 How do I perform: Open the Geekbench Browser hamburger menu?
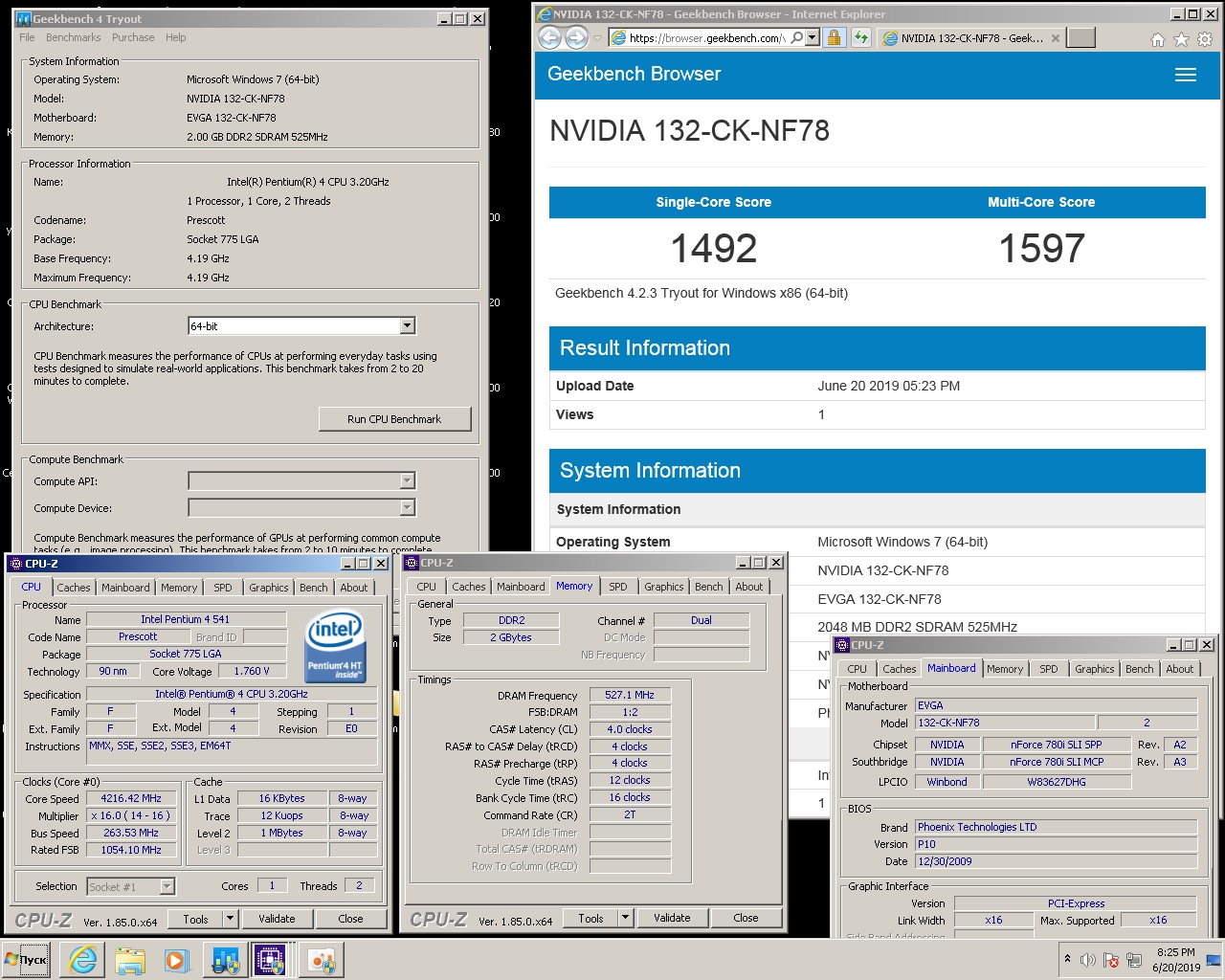(1185, 75)
